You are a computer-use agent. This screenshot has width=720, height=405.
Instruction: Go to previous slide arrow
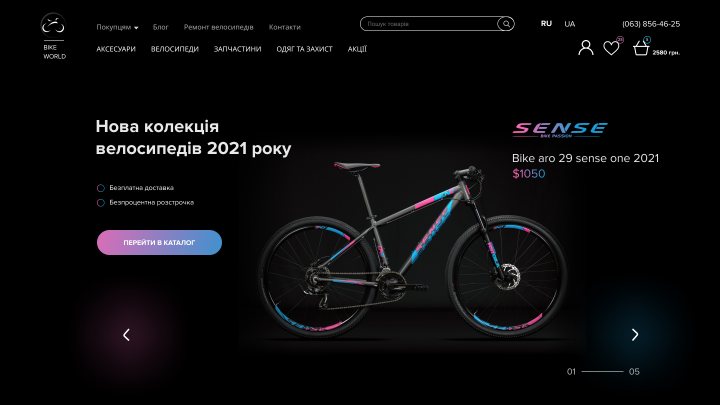click(x=126, y=335)
